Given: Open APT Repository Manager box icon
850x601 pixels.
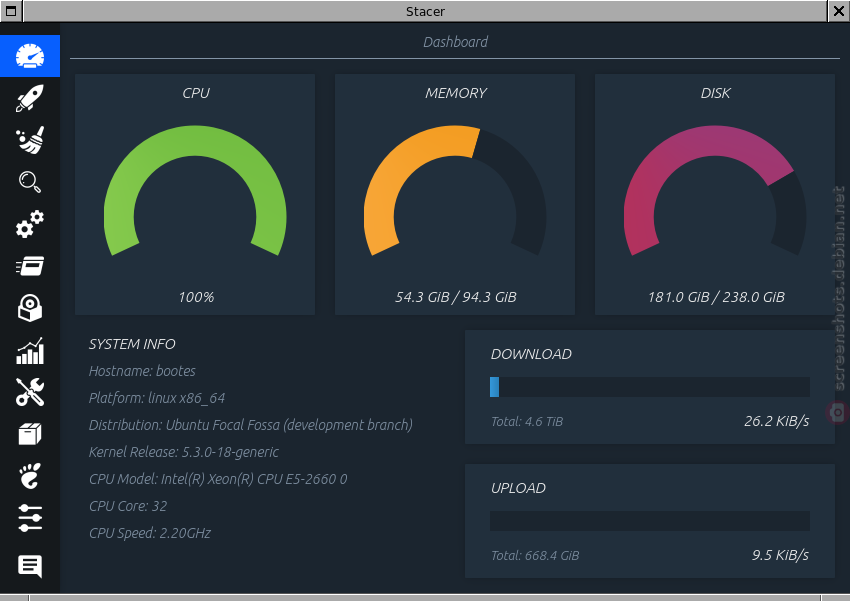Looking at the screenshot, I should click(x=30, y=434).
